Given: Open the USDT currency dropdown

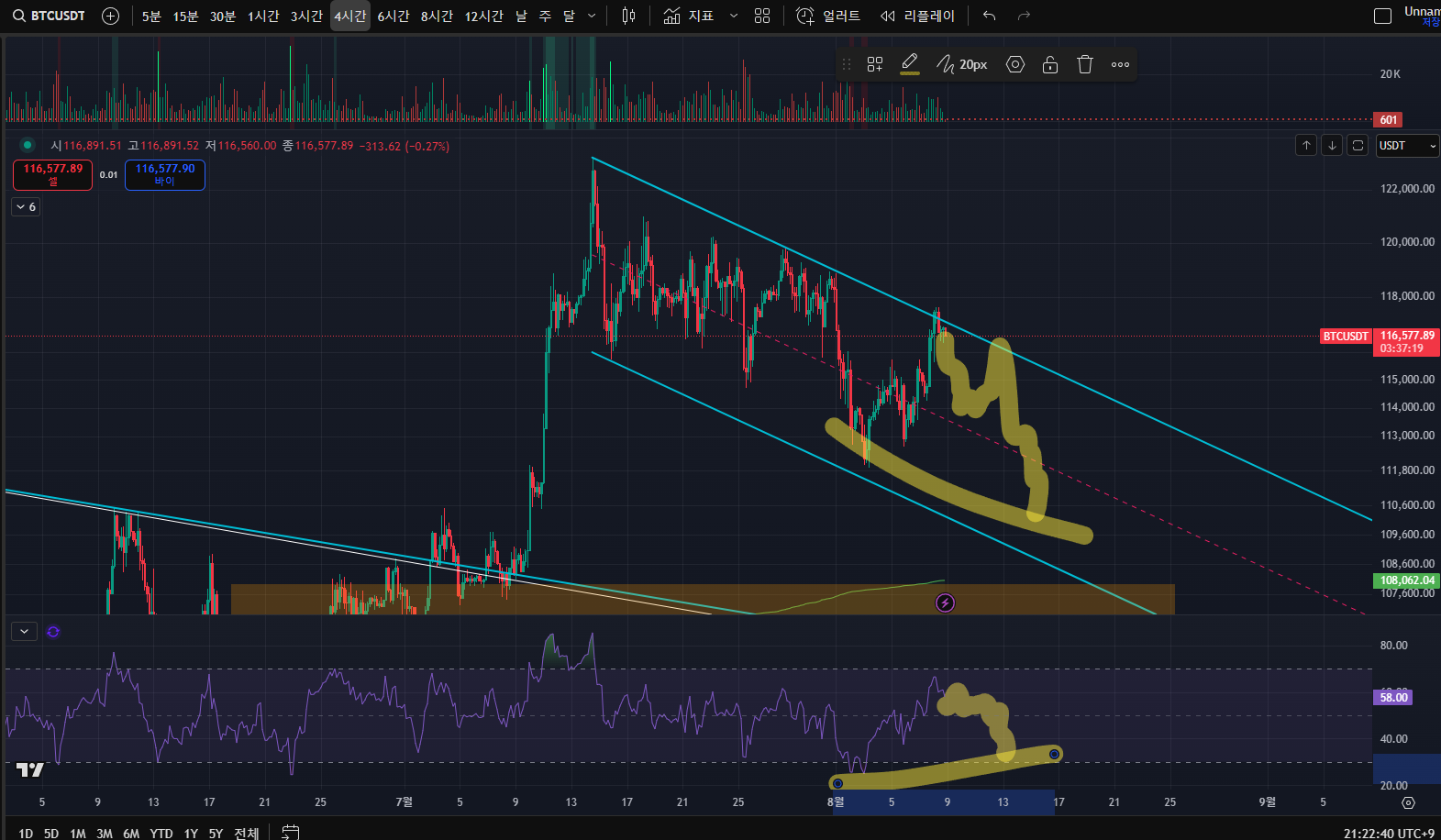Looking at the screenshot, I should pyautogui.click(x=1407, y=146).
